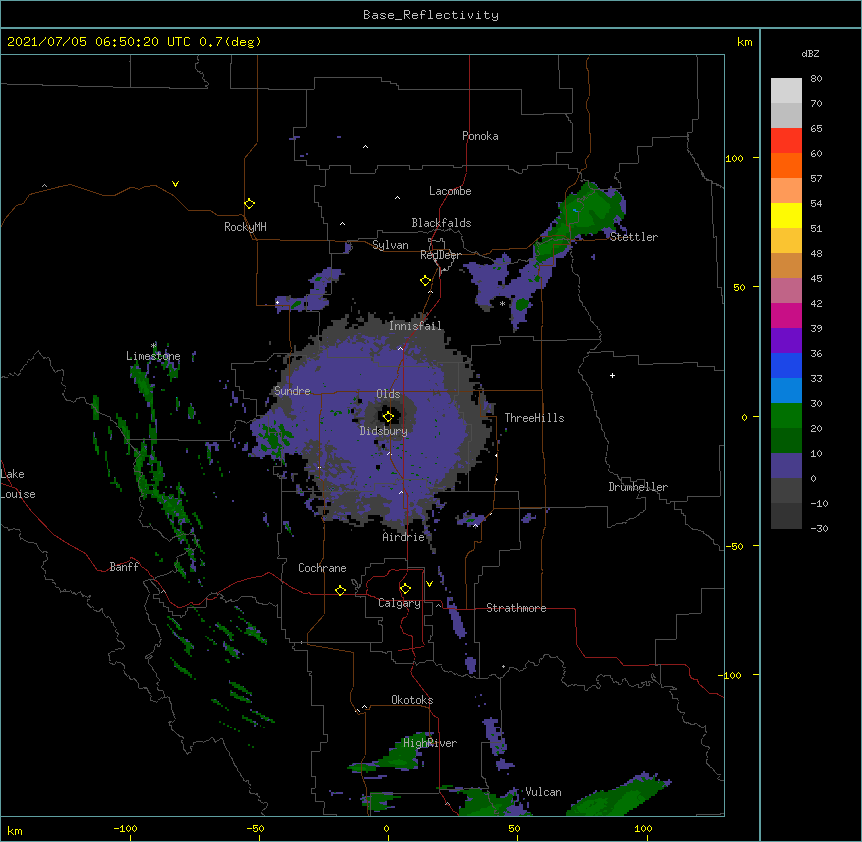Click the km unit label at bottom left
This screenshot has width=862, height=842.
coord(15,830)
